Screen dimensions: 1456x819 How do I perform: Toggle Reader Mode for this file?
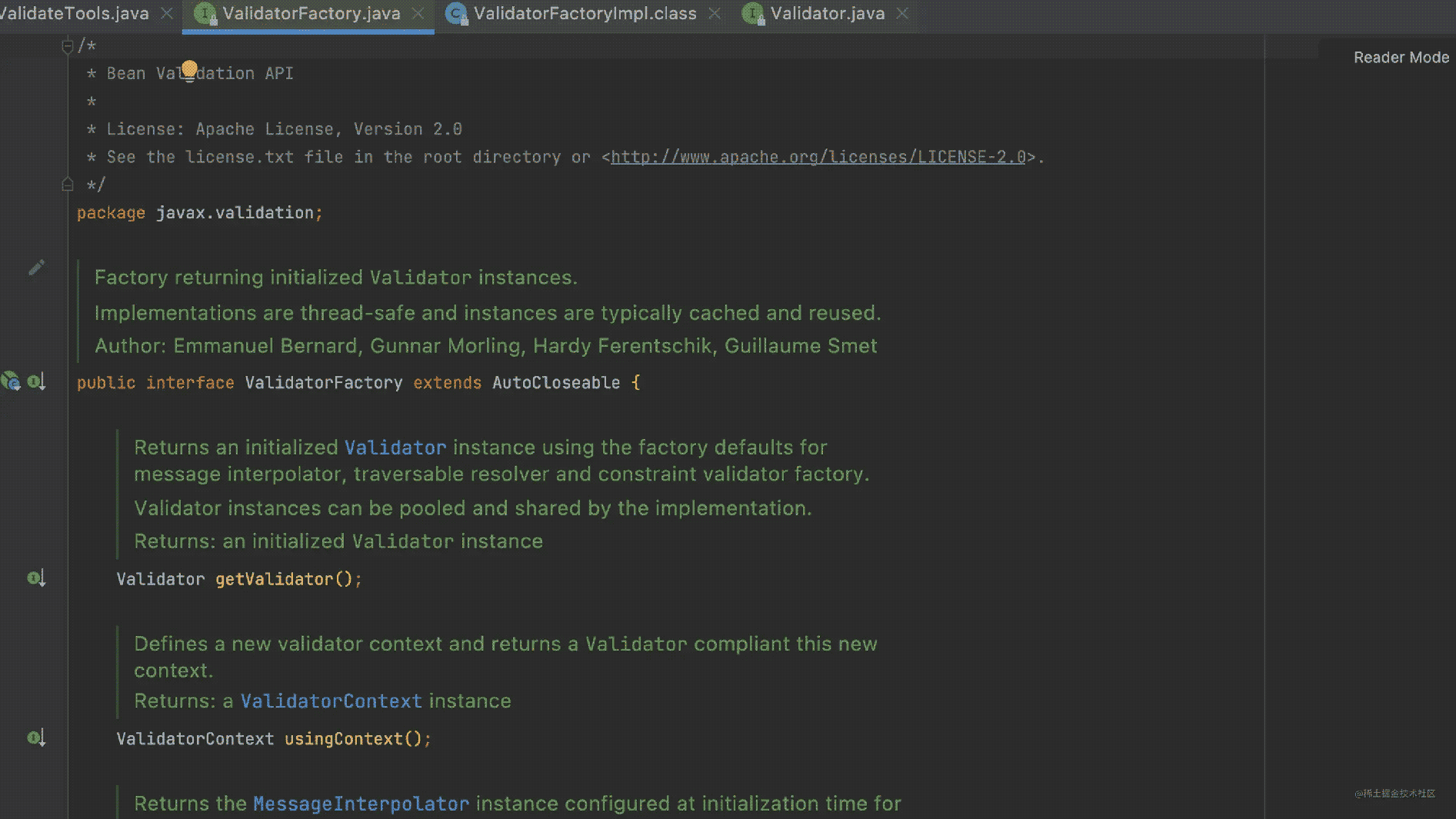(1401, 58)
